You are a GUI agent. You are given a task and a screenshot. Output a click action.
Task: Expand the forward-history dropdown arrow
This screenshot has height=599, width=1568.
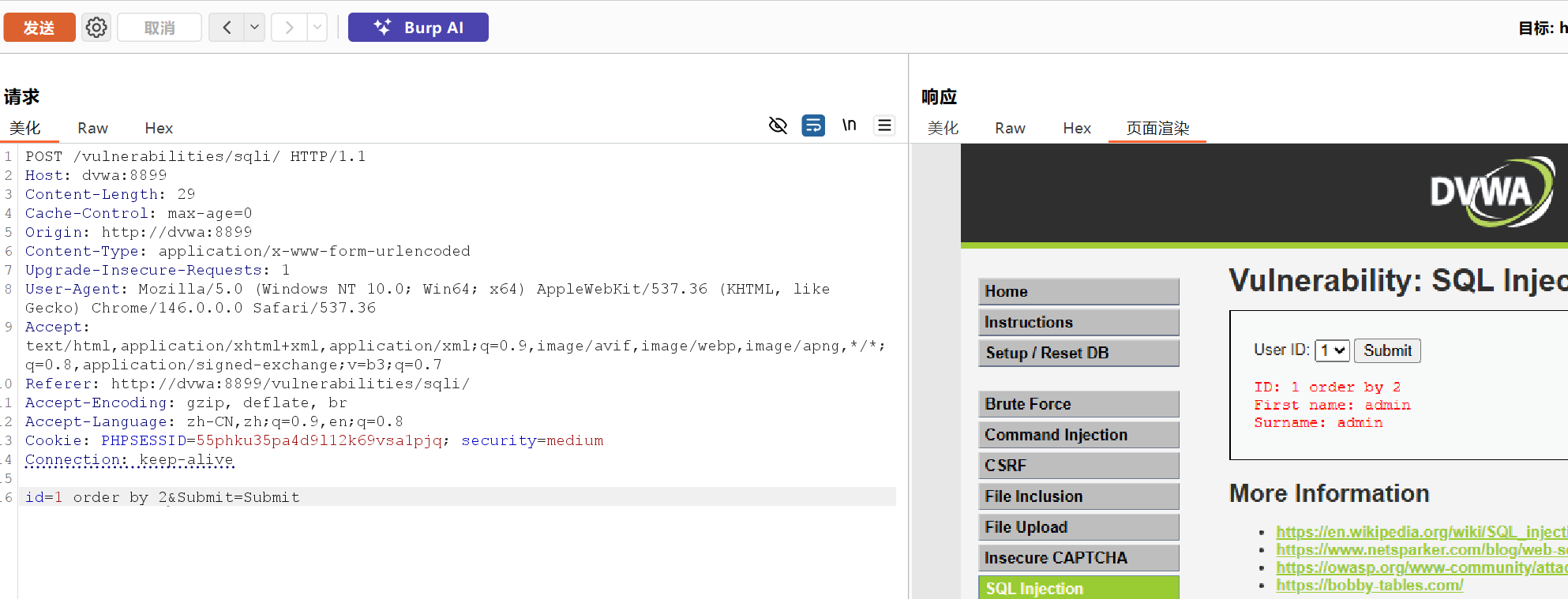(317, 28)
